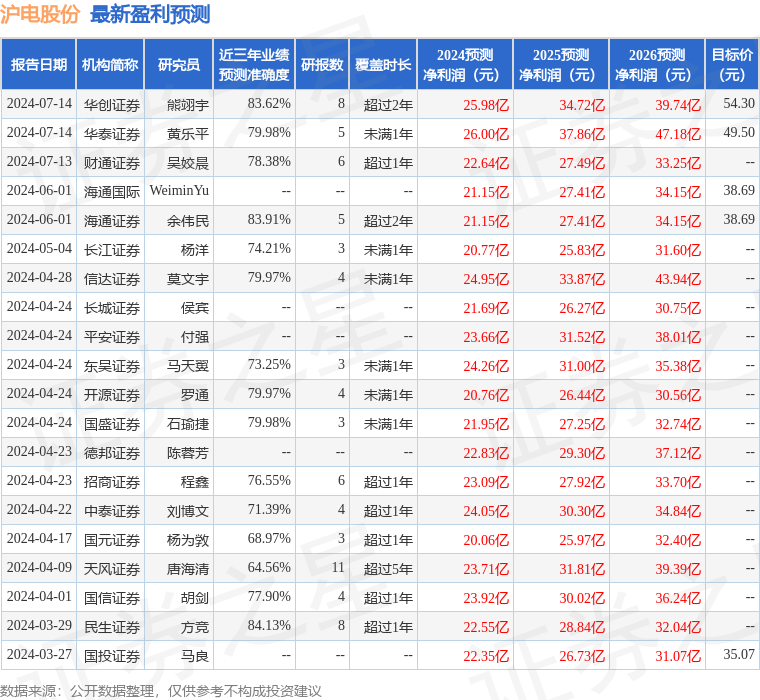Click researcher name 方竞
760x700 pixels.
click(x=195, y=627)
